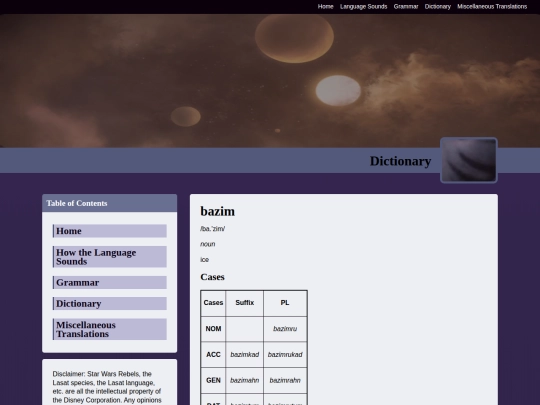Open Home in the top navigation bar
Image resolution: width=540 pixels, height=405 pixels.
point(325,7)
